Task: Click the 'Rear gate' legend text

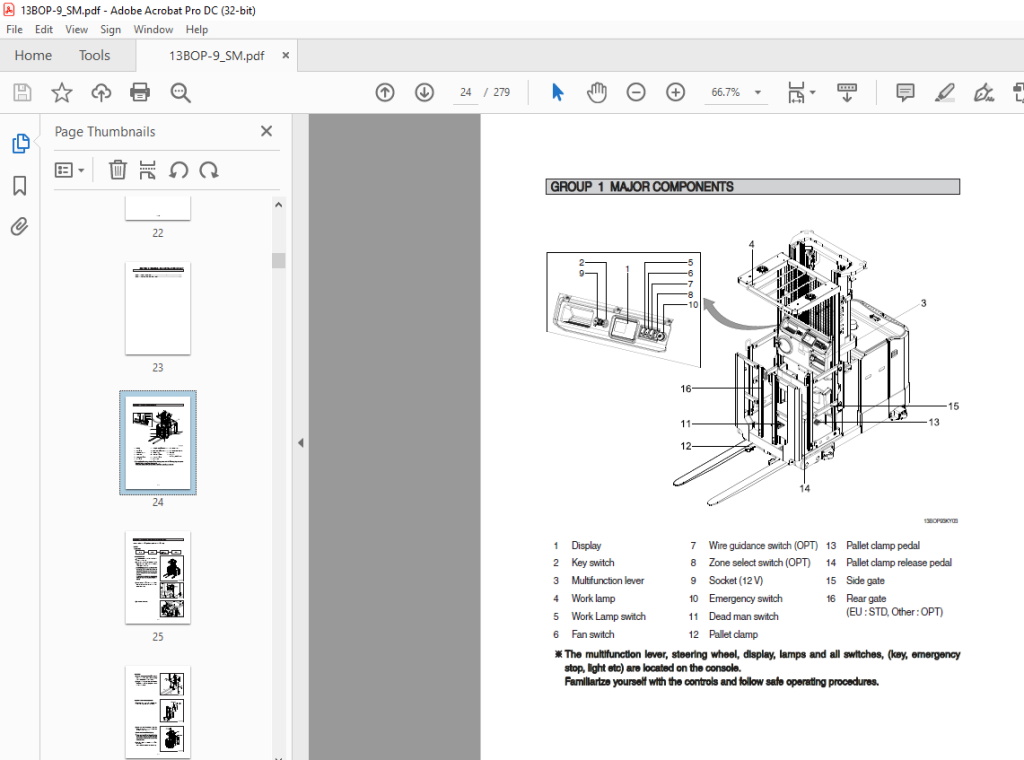Action: click(866, 599)
